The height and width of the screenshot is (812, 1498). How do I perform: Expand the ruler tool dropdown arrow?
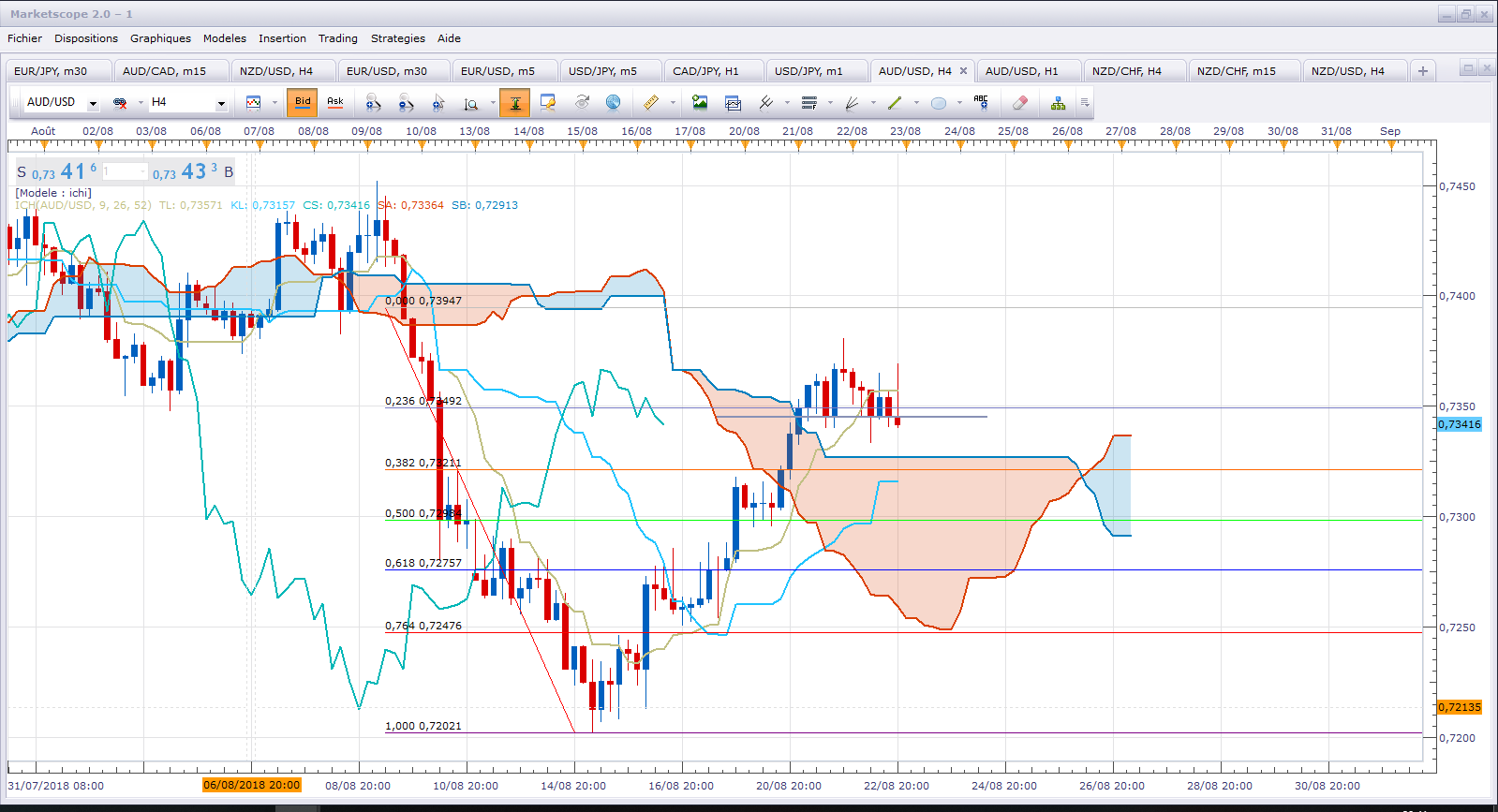click(x=673, y=103)
